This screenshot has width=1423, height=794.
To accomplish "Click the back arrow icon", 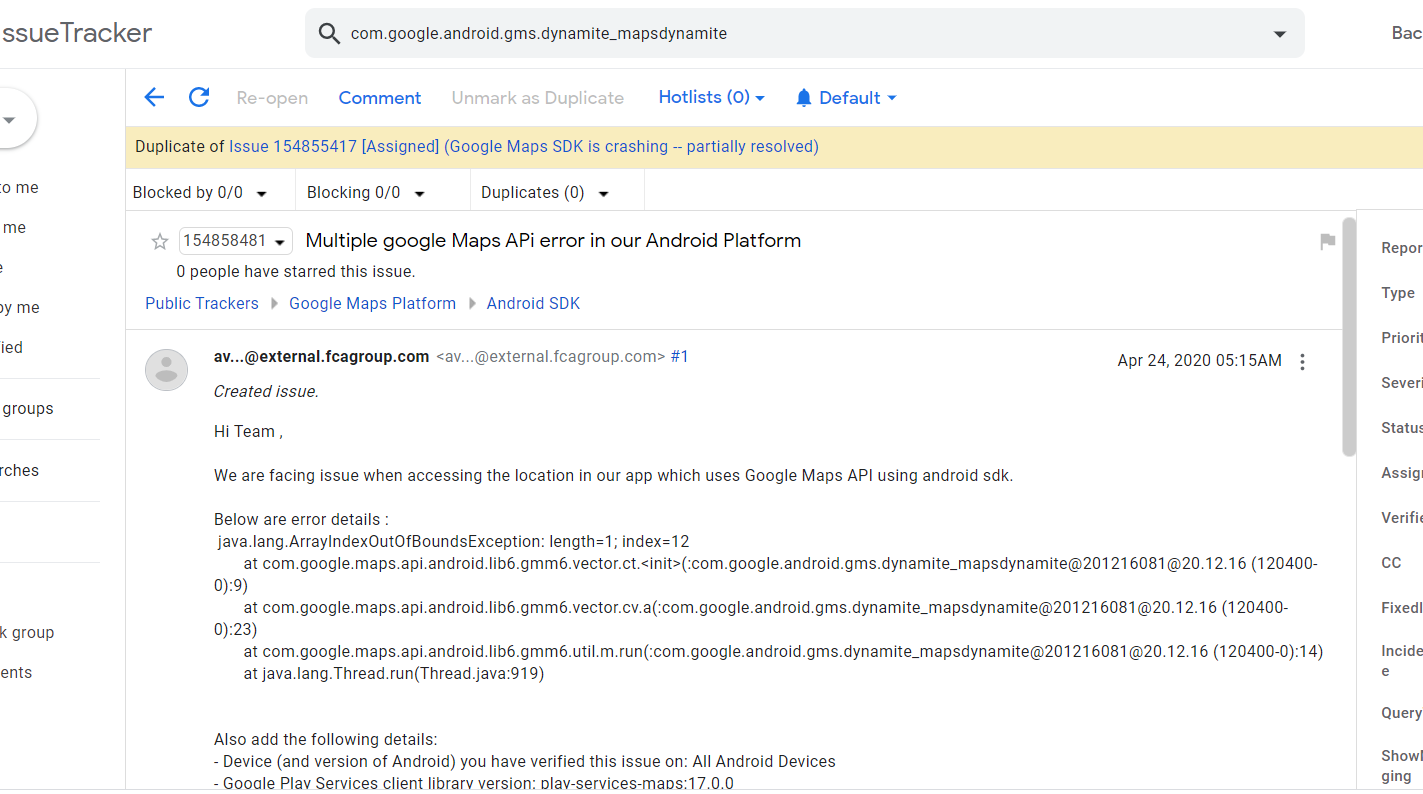I will click(154, 97).
